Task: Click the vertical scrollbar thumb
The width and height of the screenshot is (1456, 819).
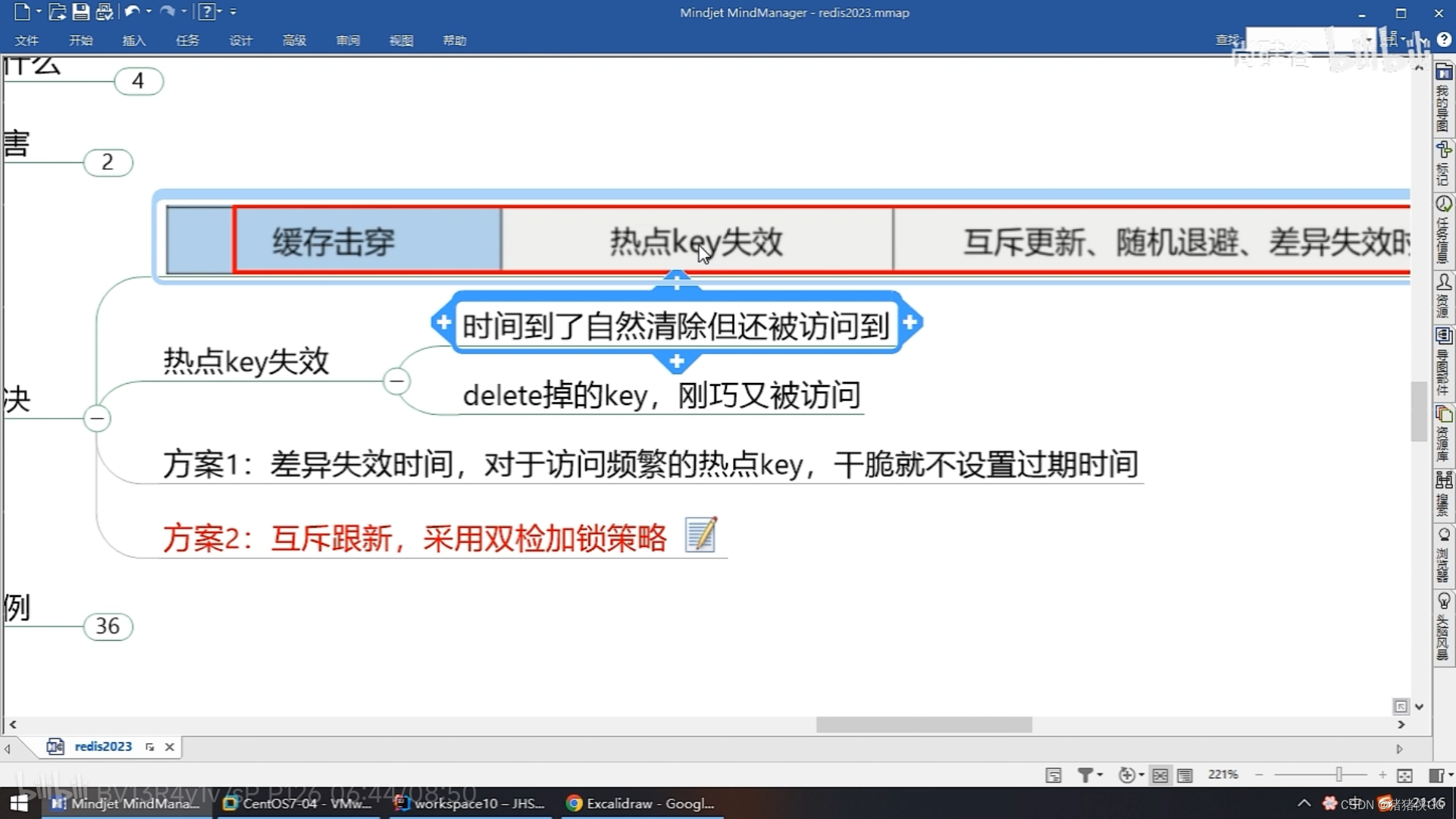Action: pyautogui.click(x=1419, y=412)
